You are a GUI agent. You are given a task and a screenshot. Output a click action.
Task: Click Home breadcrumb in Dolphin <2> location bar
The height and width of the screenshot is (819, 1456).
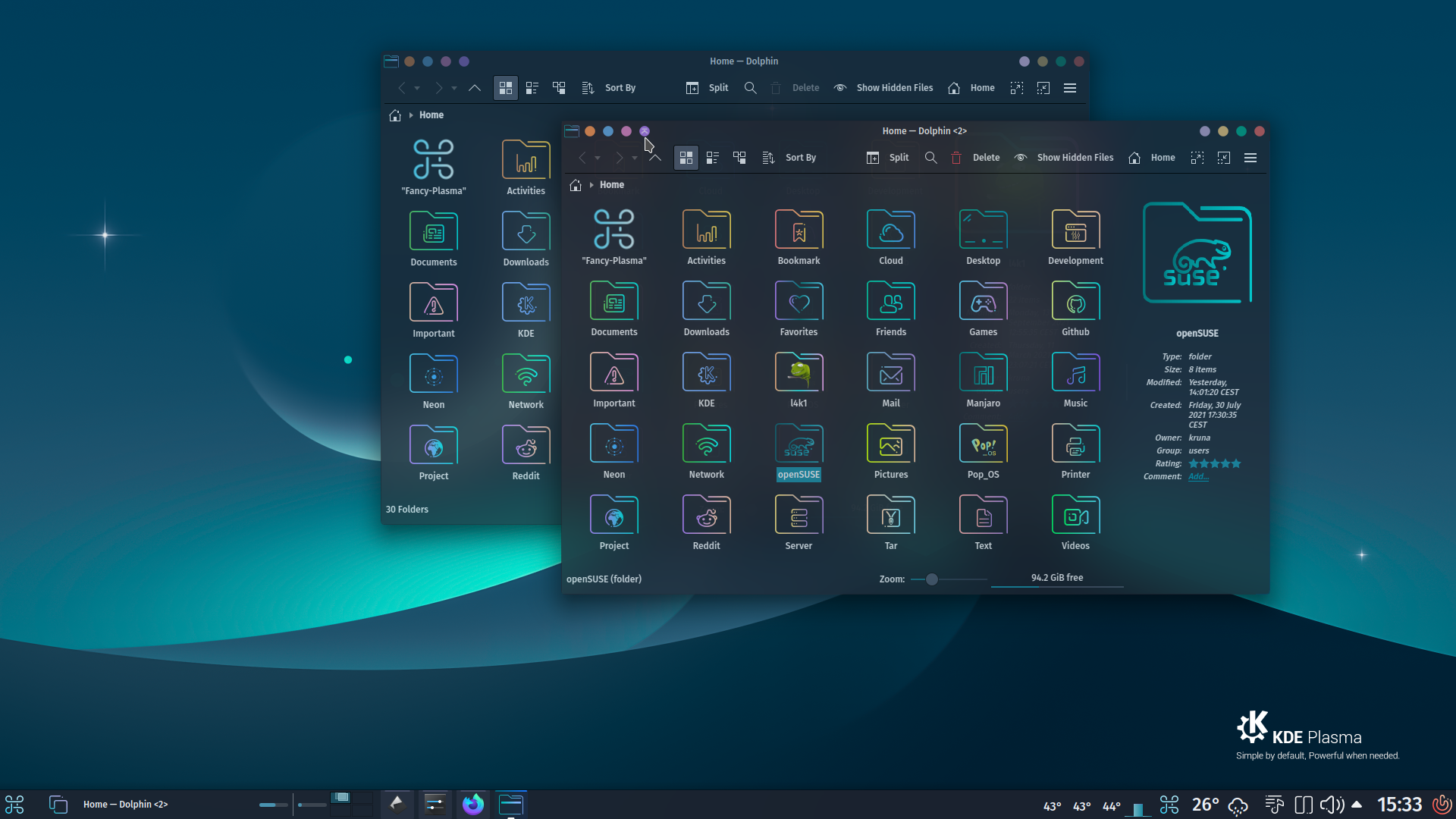612,185
